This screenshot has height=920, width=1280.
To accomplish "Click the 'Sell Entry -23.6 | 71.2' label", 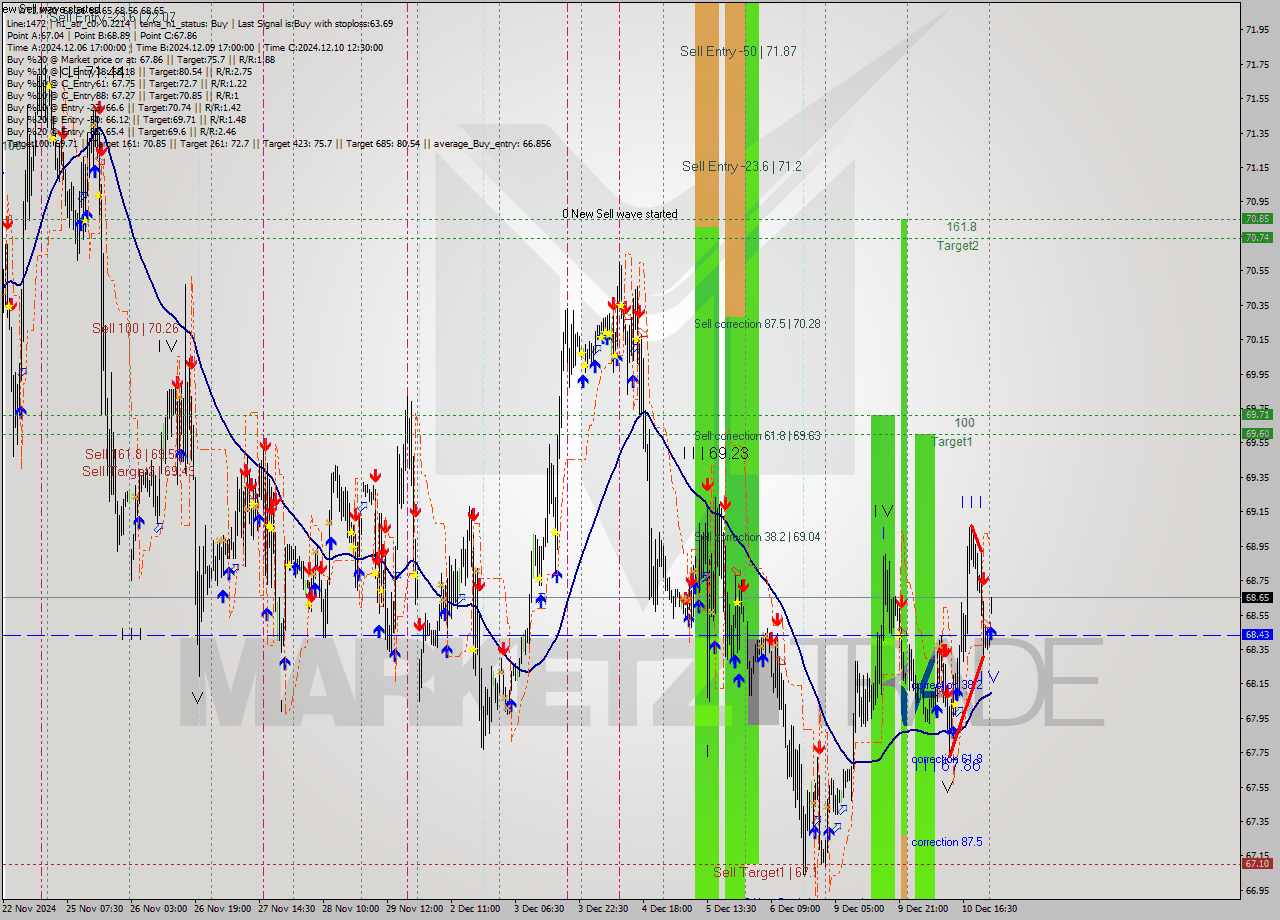I will tap(741, 167).
